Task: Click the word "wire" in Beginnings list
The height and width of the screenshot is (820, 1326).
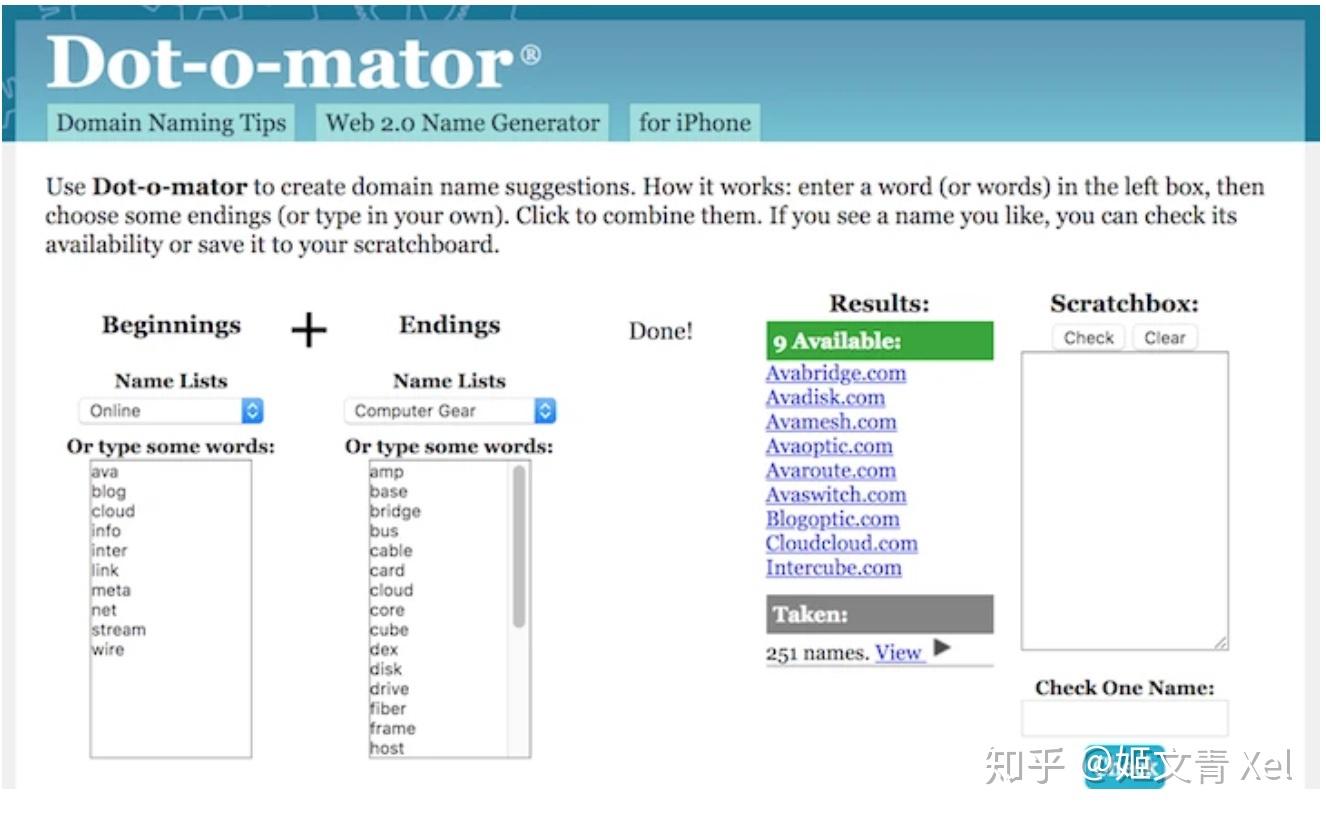Action: pyautogui.click(x=107, y=650)
